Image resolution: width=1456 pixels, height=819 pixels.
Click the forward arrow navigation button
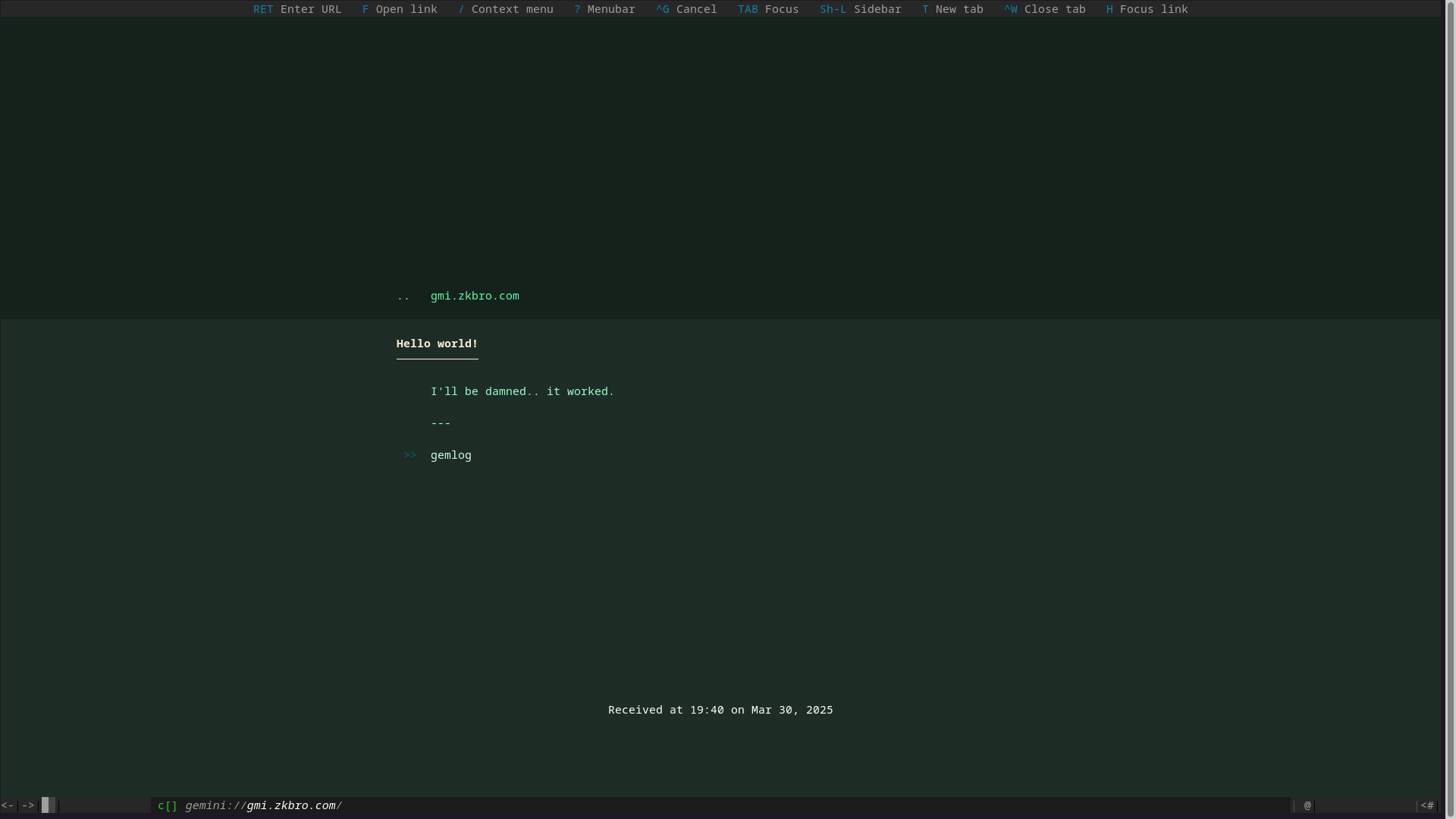pyautogui.click(x=28, y=805)
